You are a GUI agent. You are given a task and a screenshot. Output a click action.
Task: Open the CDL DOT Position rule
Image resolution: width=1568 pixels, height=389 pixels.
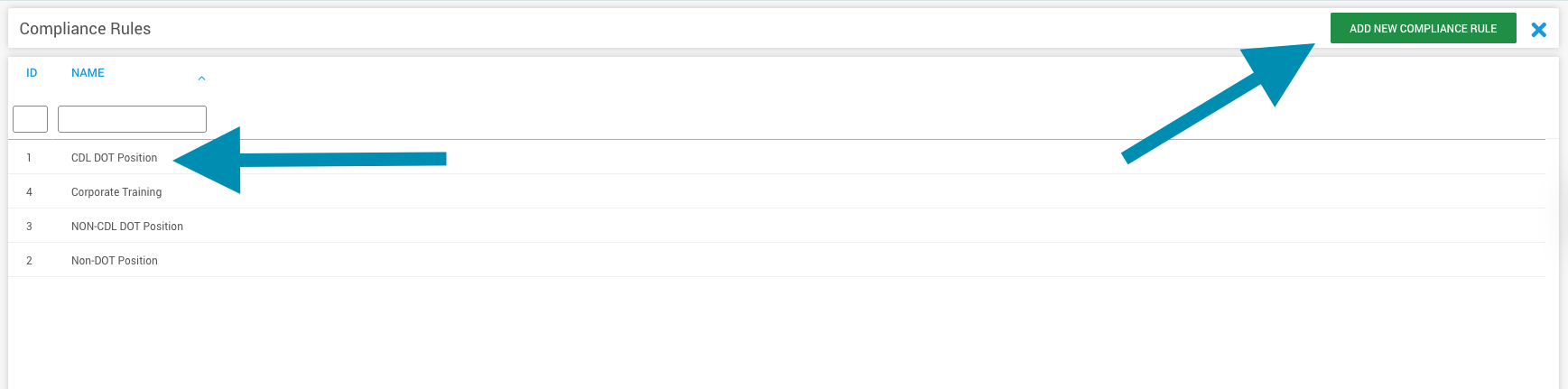[114, 158]
